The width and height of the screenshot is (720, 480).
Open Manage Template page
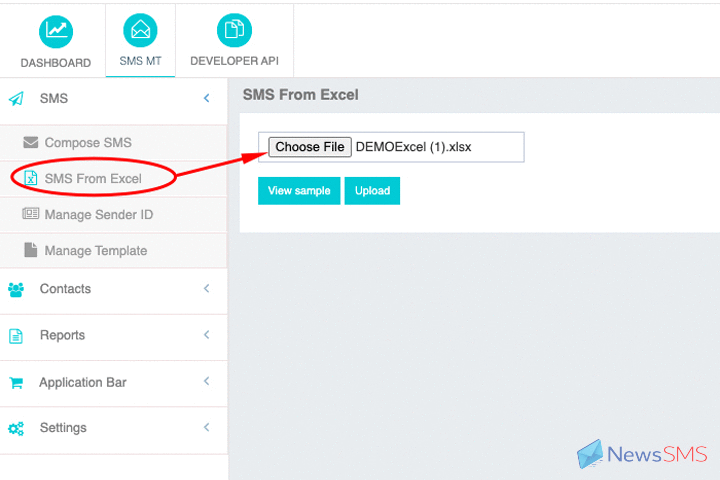tap(95, 251)
